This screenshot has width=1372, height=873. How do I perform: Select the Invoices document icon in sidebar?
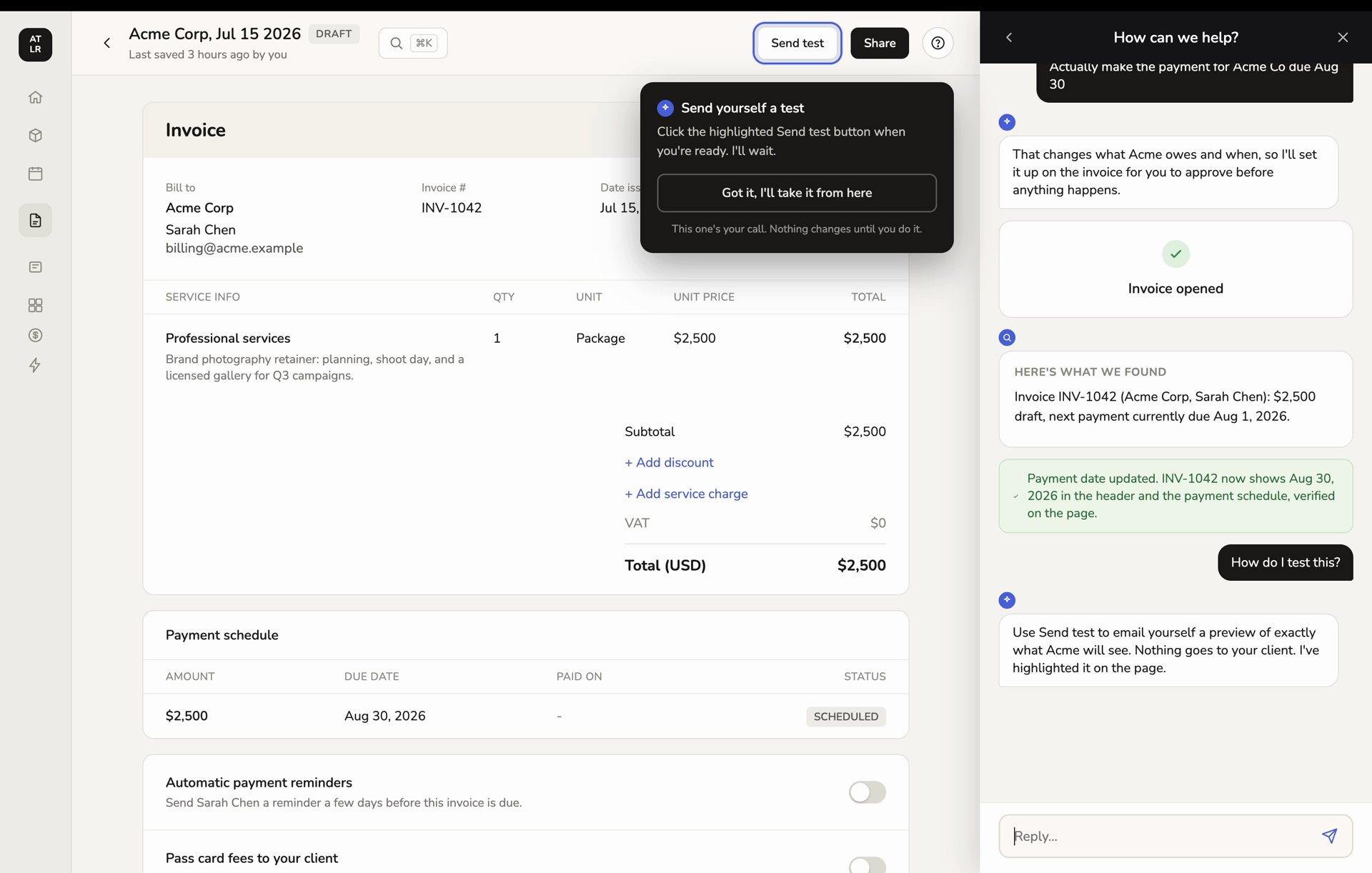35,220
